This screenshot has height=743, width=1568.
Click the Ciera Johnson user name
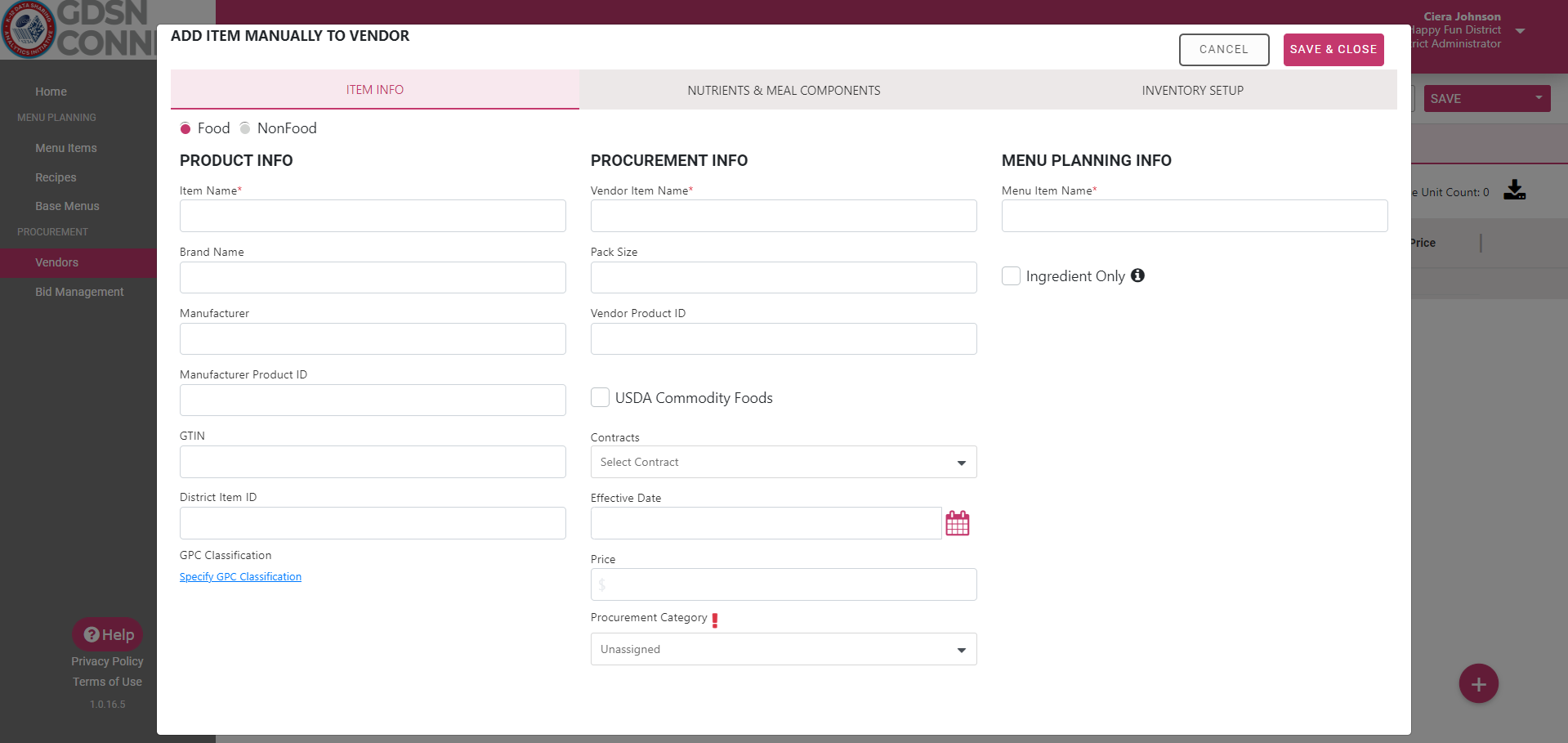click(1462, 16)
